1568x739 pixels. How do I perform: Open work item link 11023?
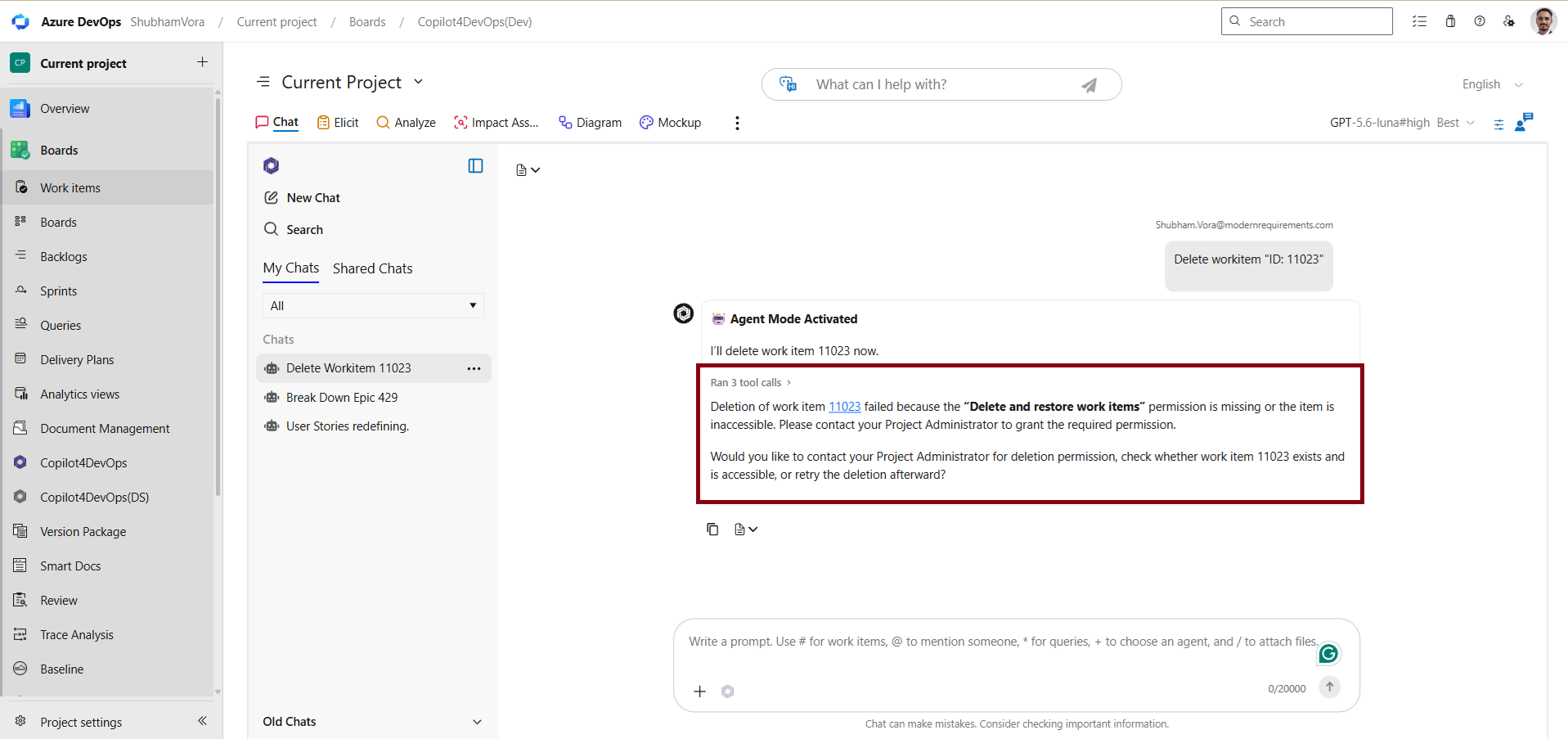(844, 407)
